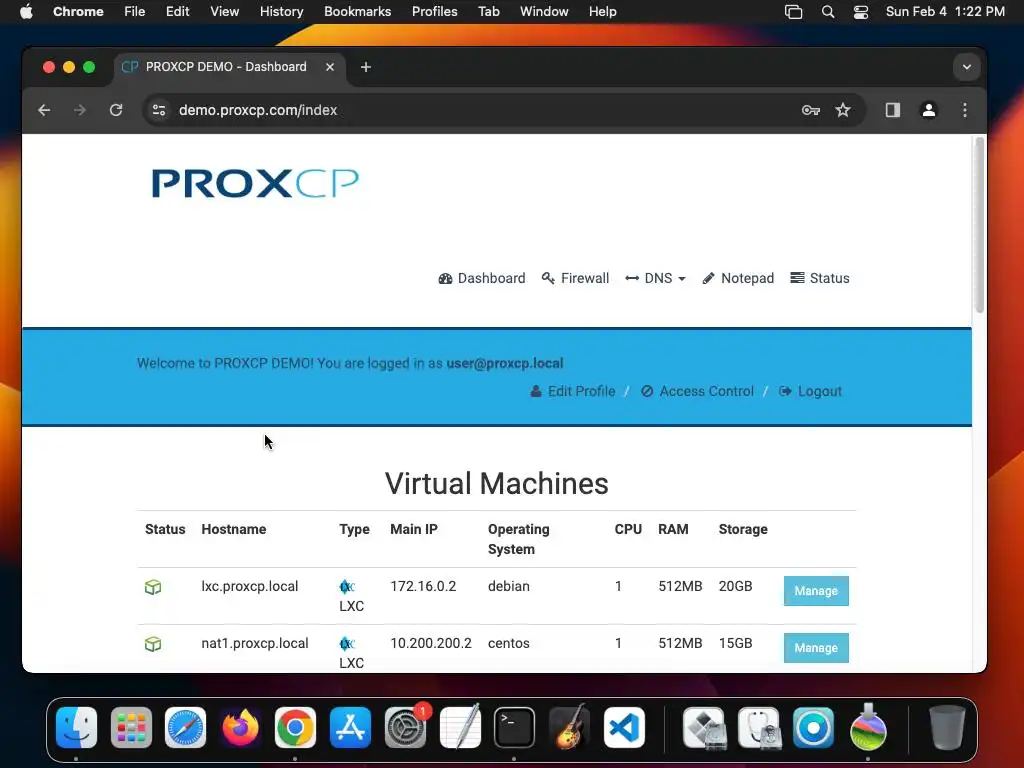The image size is (1024, 768).
Task: Click the status cube icon for lxc.proxcp.local
Action: click(x=153, y=587)
